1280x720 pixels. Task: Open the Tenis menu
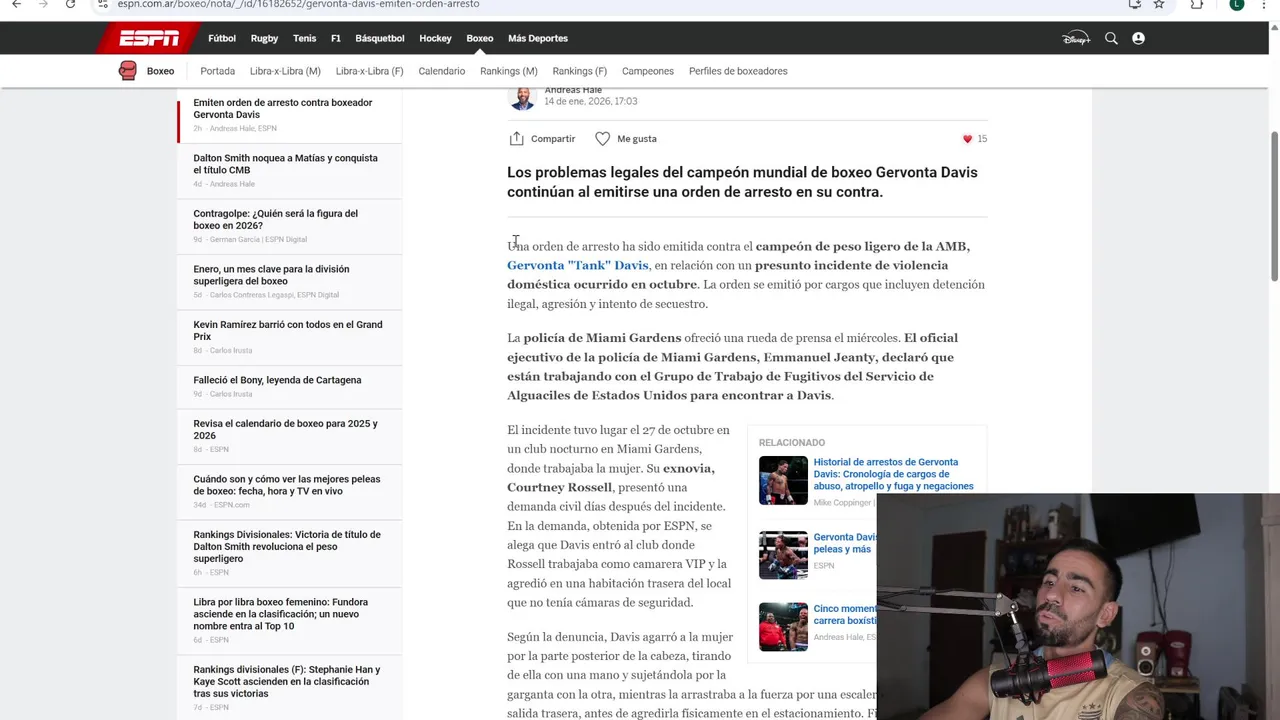[305, 38]
